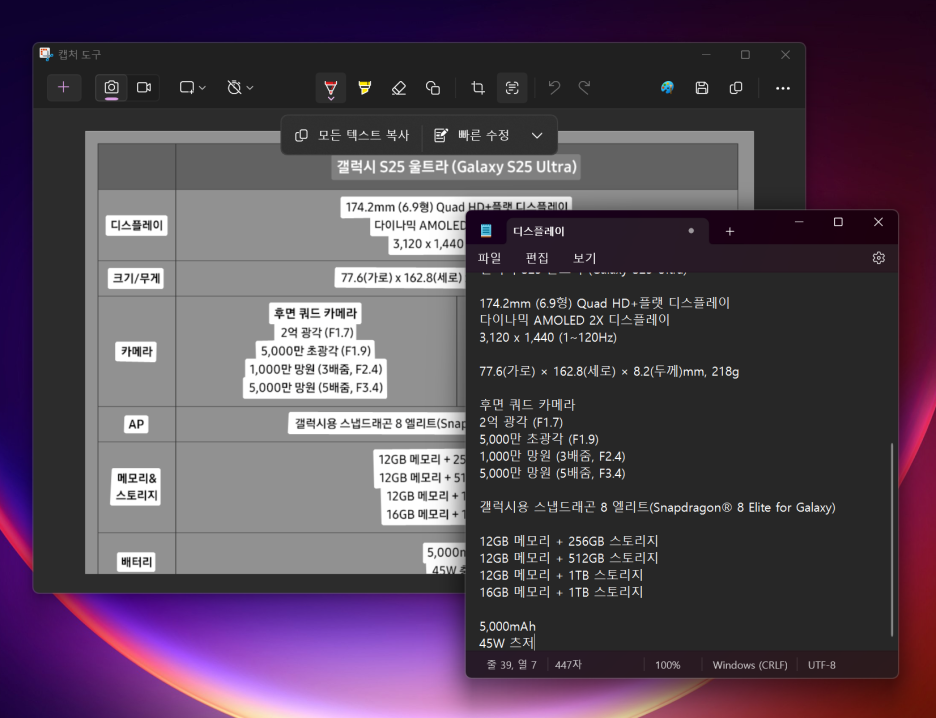Open the See more ellipsis menu
The width and height of the screenshot is (936, 718).
783,88
